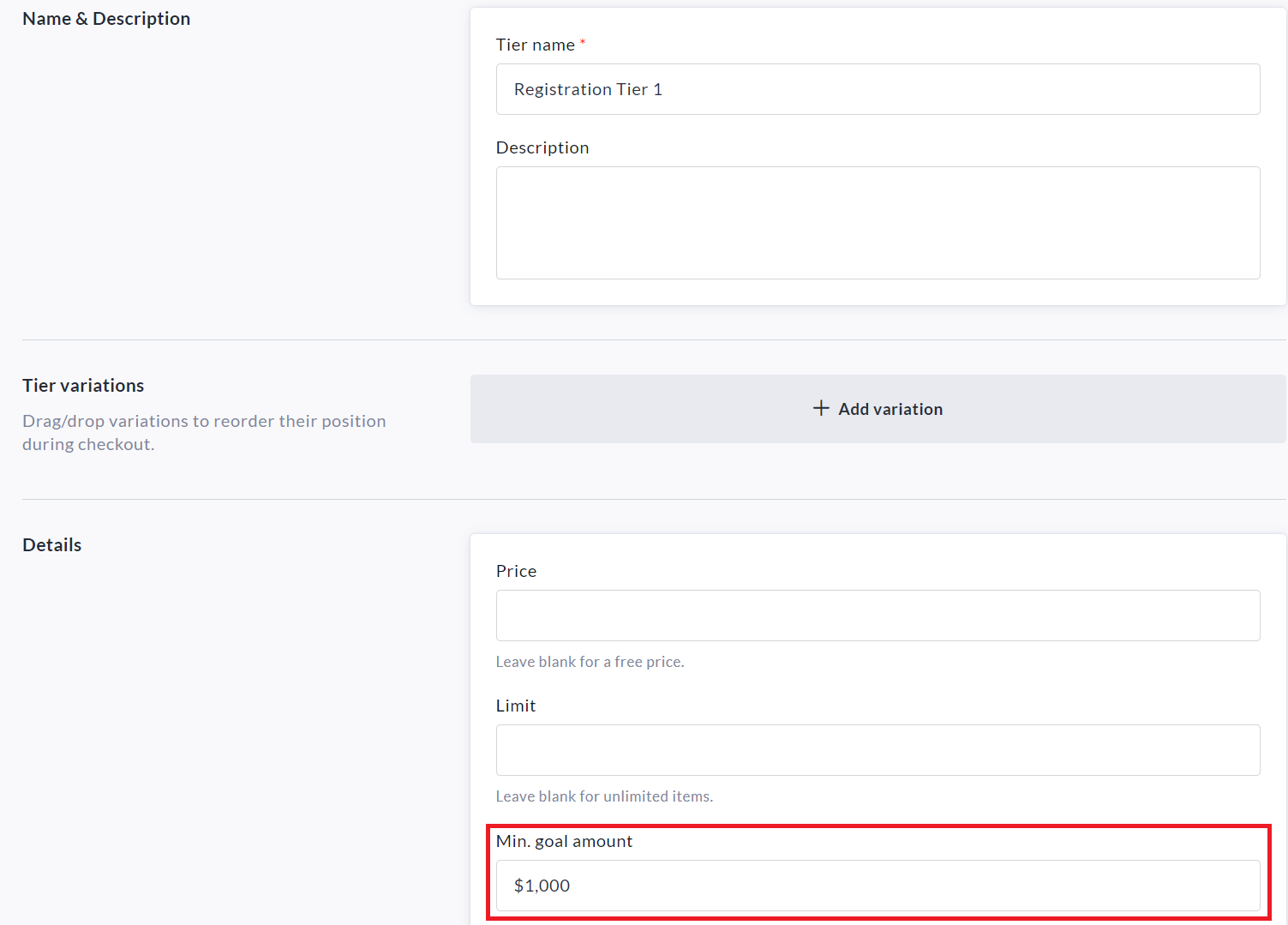The image size is (1288, 925).
Task: Click the Min. goal amount label
Action: (564, 841)
